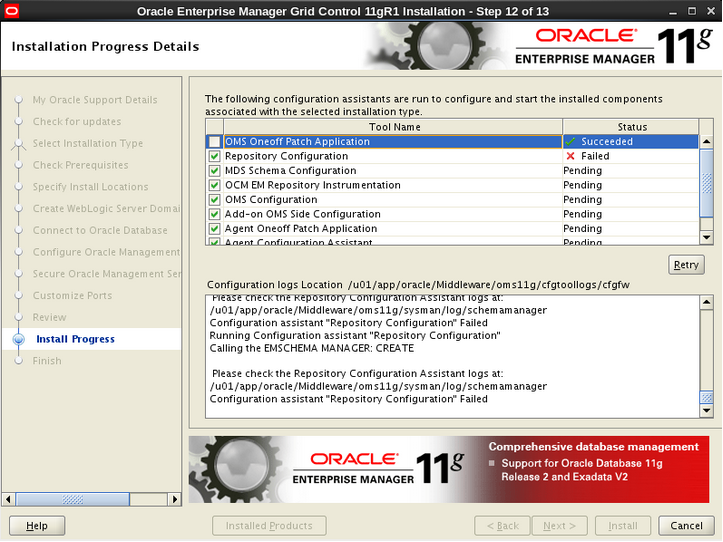This screenshot has height=542, width=723.
Task: Click the Help button
Action: pyautogui.click(x=37, y=525)
